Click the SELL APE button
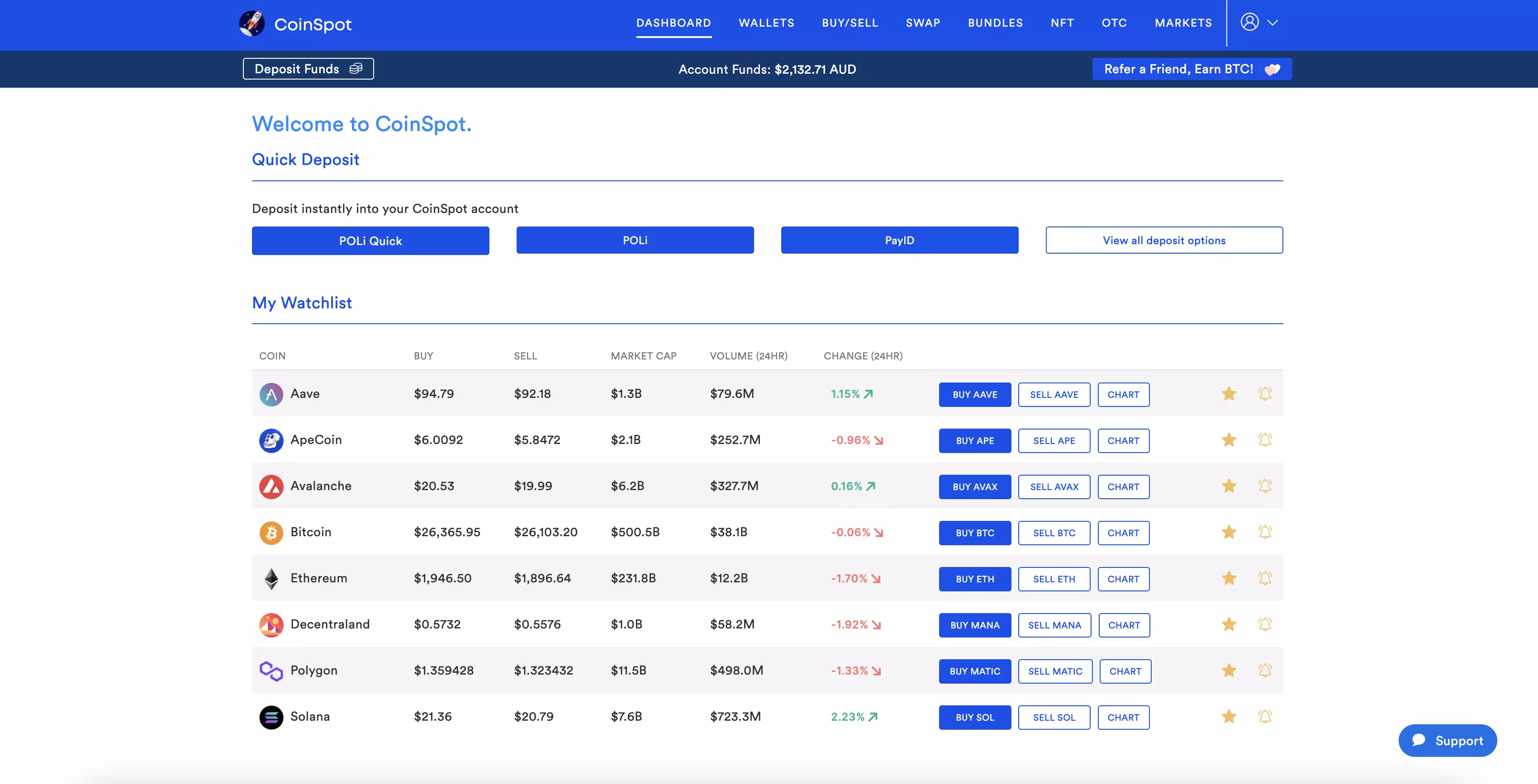 point(1054,440)
